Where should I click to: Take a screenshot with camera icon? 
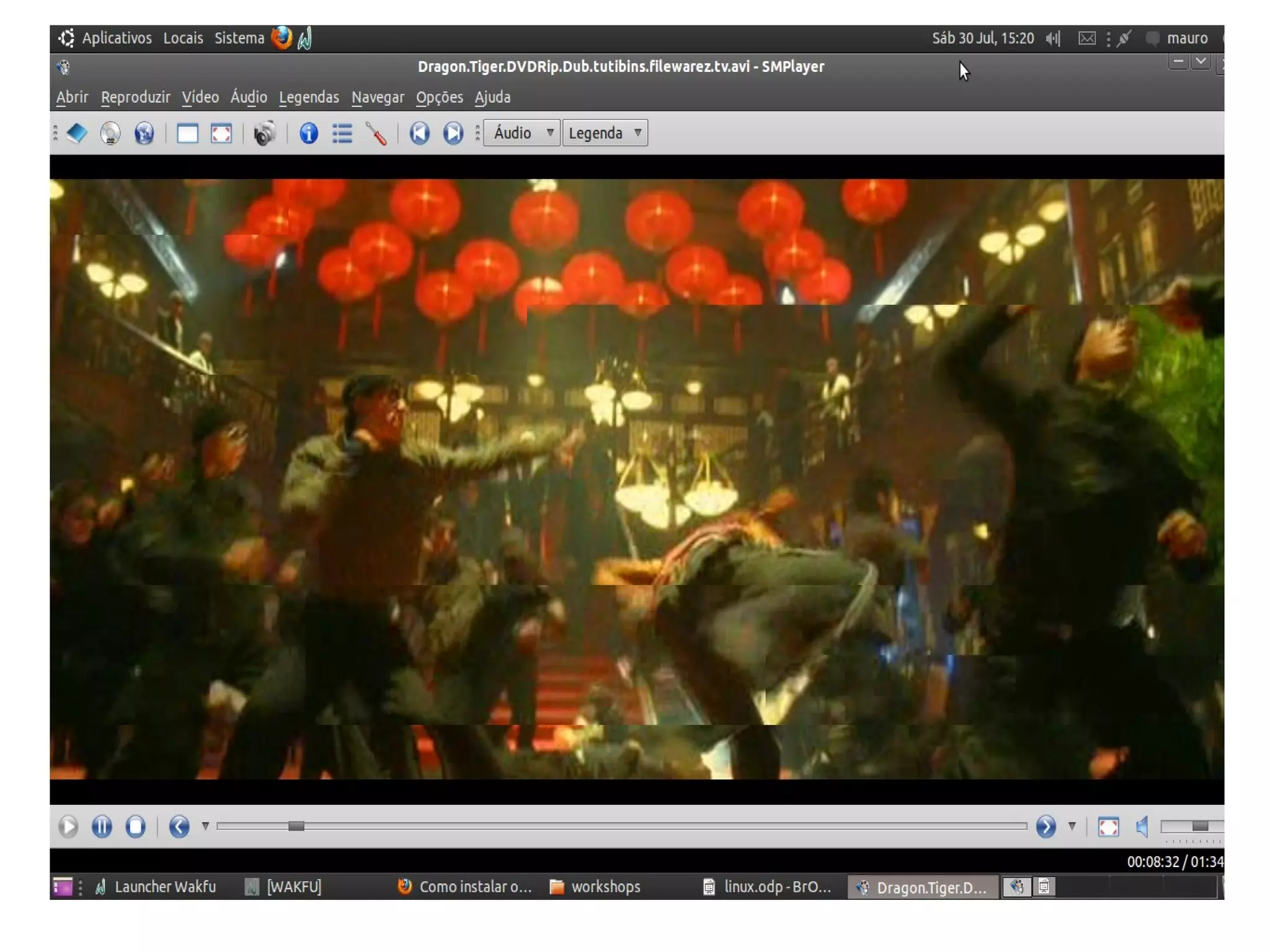coord(264,133)
